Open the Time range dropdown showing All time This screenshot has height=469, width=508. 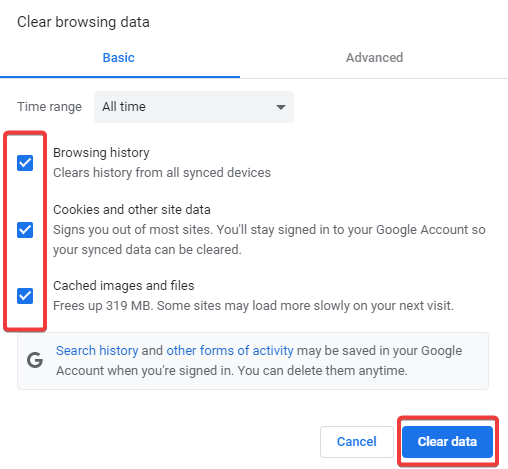pyautogui.click(x=194, y=107)
